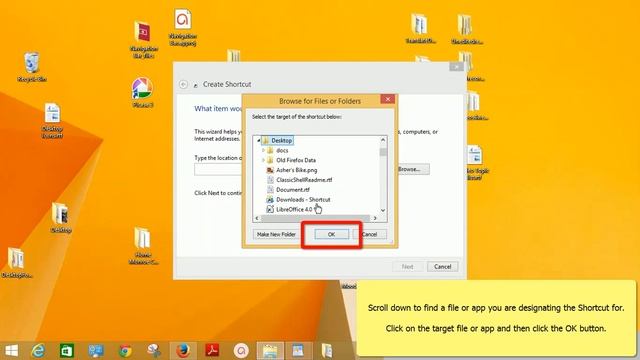Viewport: 640px width, 360px height.
Task: Click Make New Folder
Action: (x=276, y=234)
